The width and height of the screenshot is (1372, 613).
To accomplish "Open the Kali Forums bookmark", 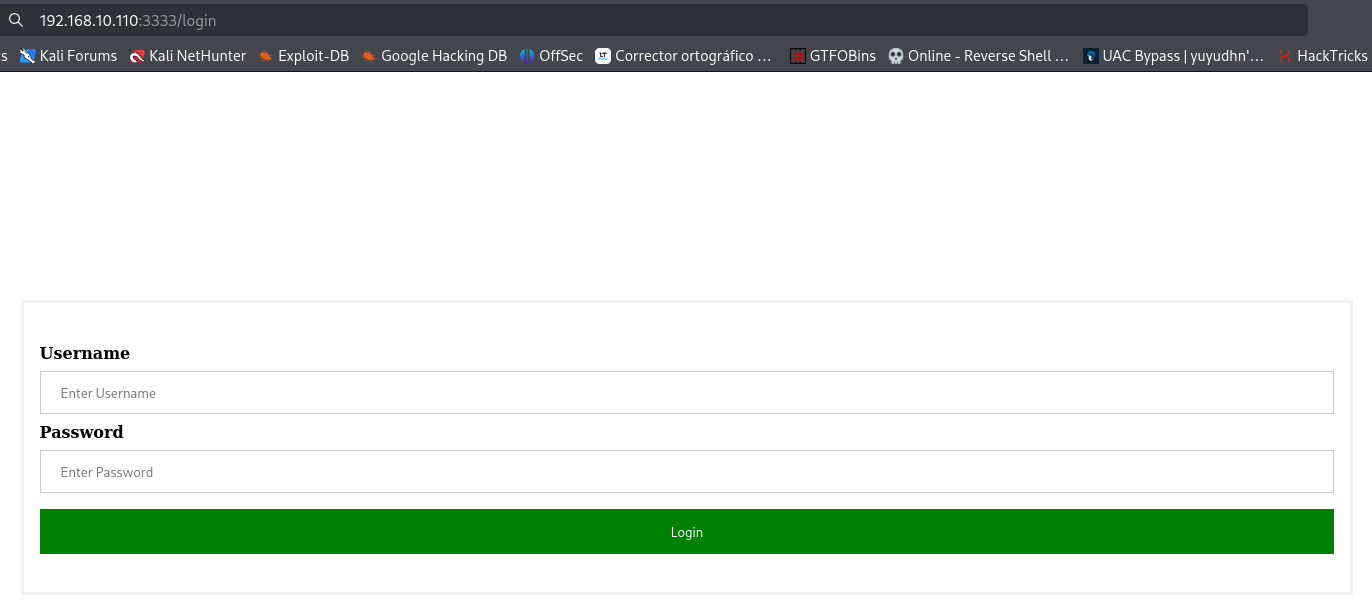I will coord(68,56).
